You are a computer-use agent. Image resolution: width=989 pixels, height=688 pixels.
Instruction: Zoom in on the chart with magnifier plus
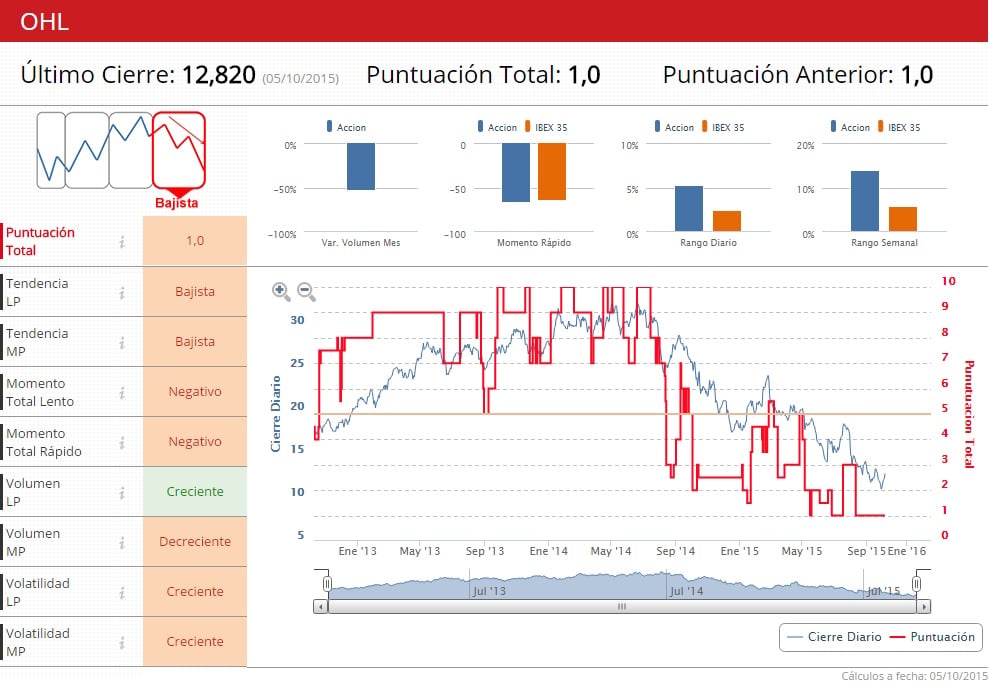(281, 291)
